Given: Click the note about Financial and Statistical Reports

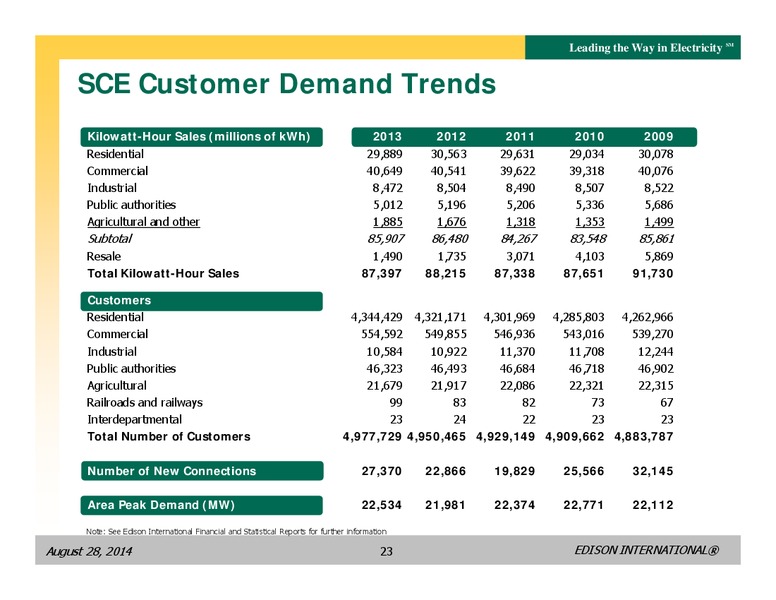Looking at the screenshot, I should coord(237,531).
